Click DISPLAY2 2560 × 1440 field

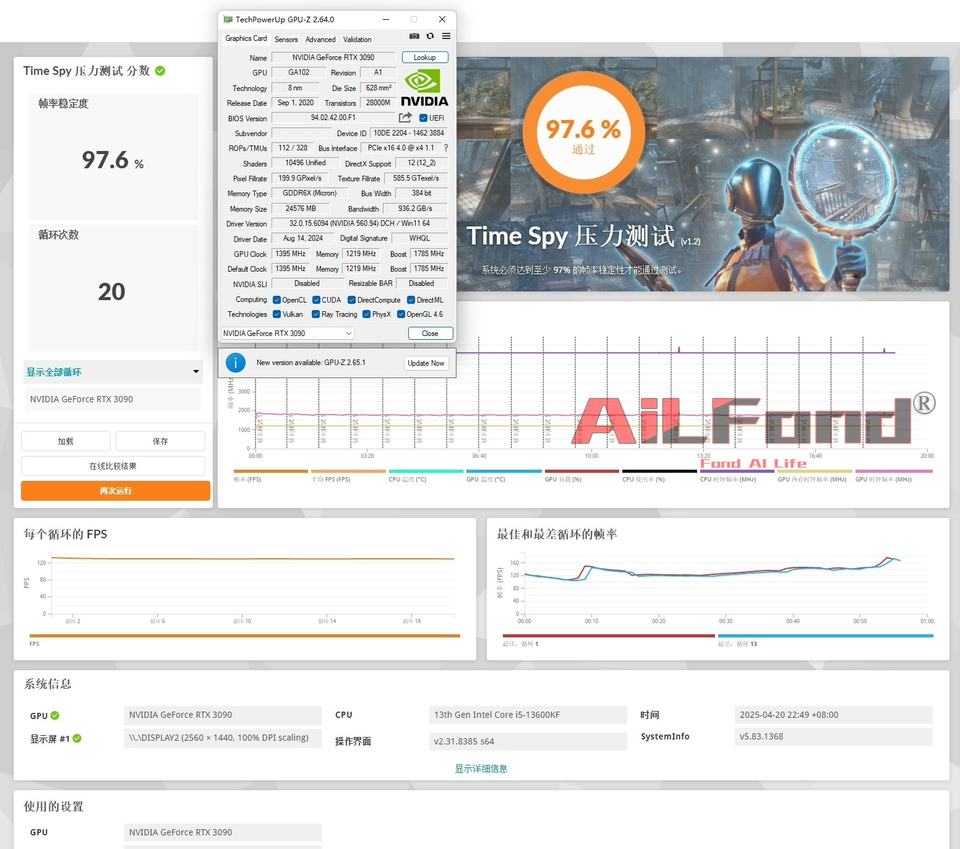pos(222,738)
